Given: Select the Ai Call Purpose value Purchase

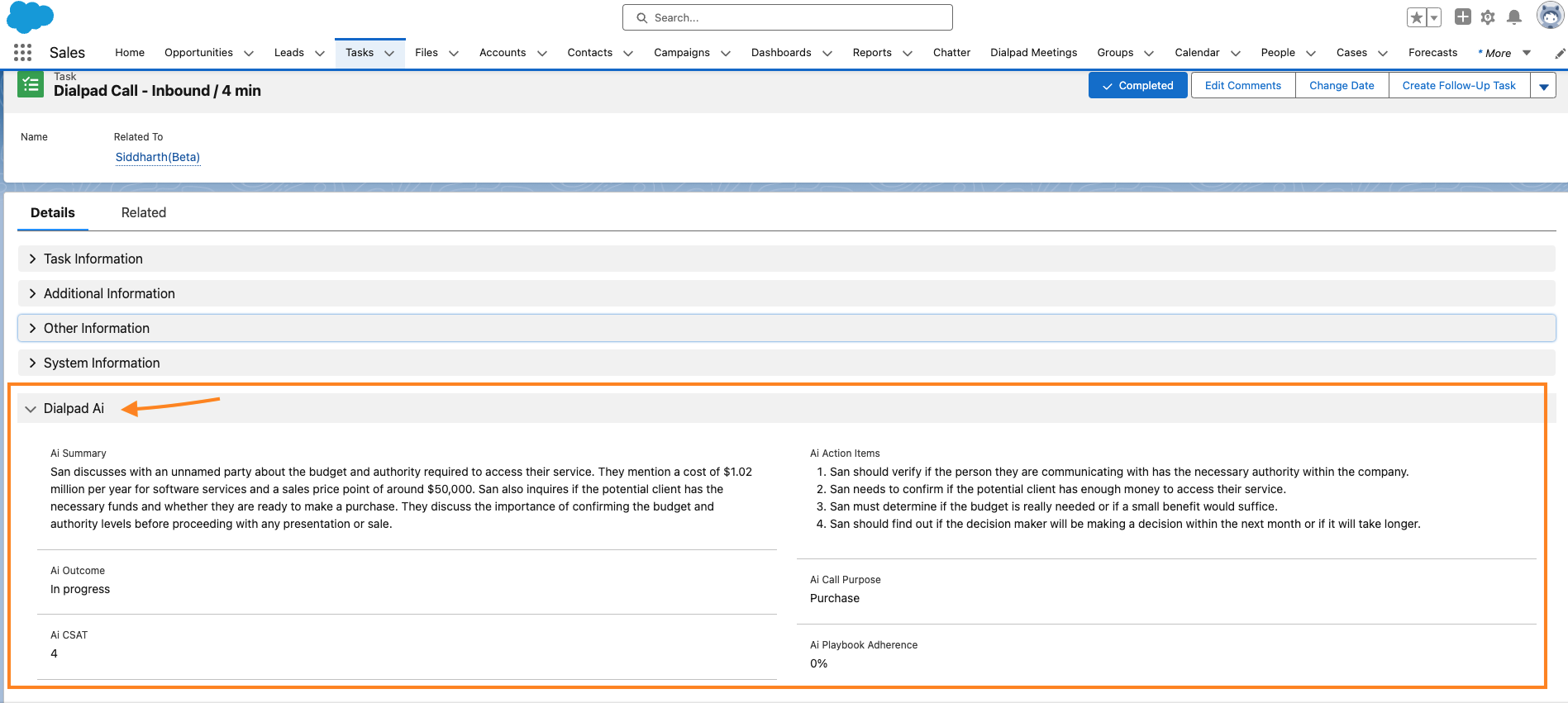Looking at the screenshot, I should pos(835,598).
